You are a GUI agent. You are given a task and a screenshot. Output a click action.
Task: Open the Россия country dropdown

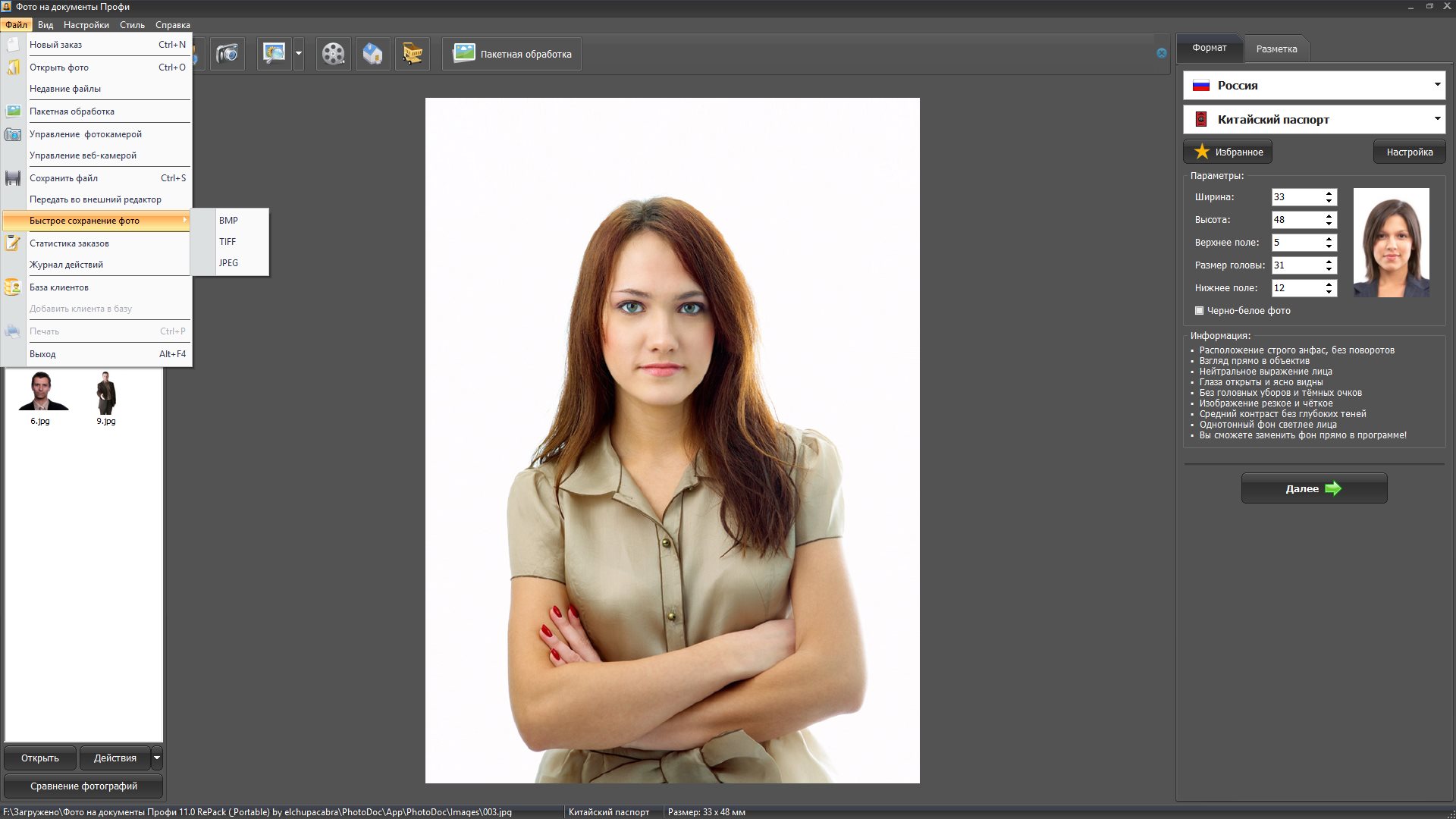pyautogui.click(x=1436, y=85)
